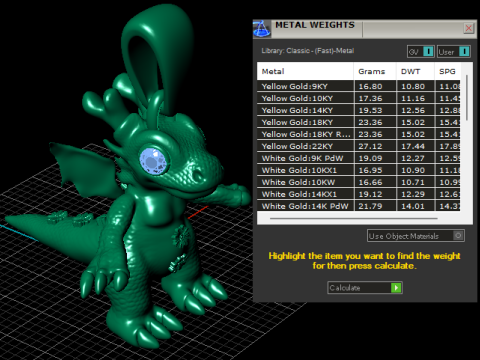Click the 17.44 DWT value
The width and height of the screenshot is (480, 360).
(x=413, y=146)
